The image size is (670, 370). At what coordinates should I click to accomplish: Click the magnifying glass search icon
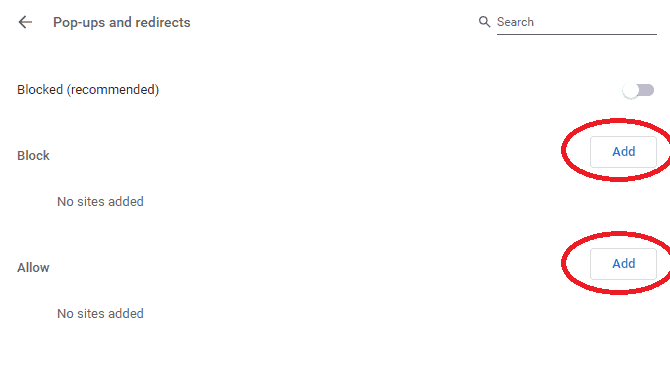(484, 22)
